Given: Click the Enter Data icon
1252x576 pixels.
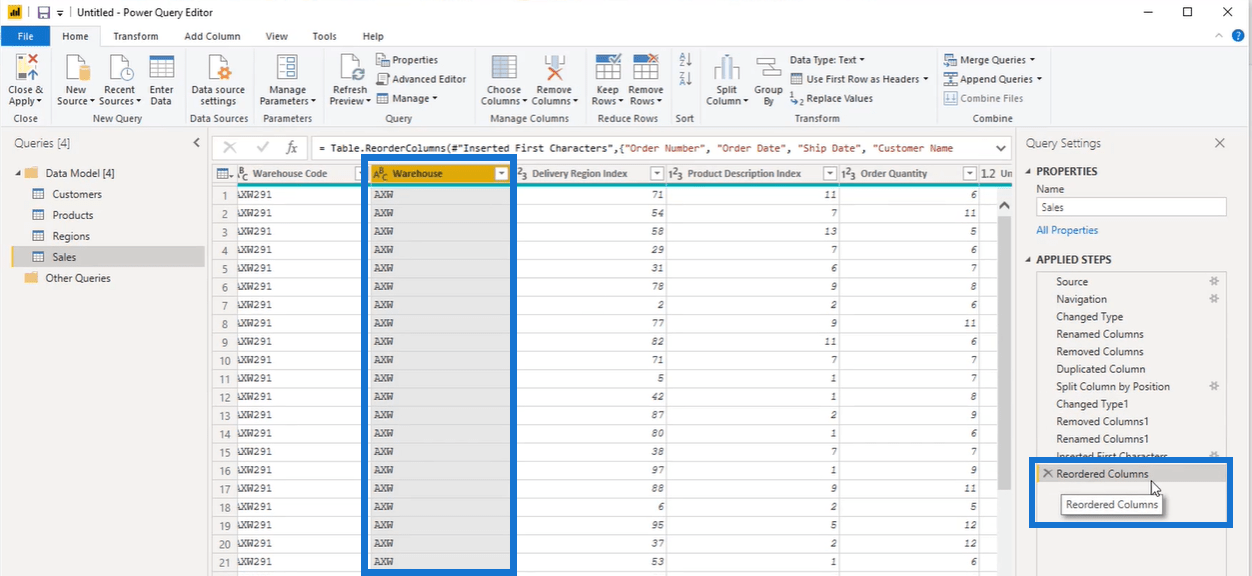Looking at the screenshot, I should tap(161, 68).
